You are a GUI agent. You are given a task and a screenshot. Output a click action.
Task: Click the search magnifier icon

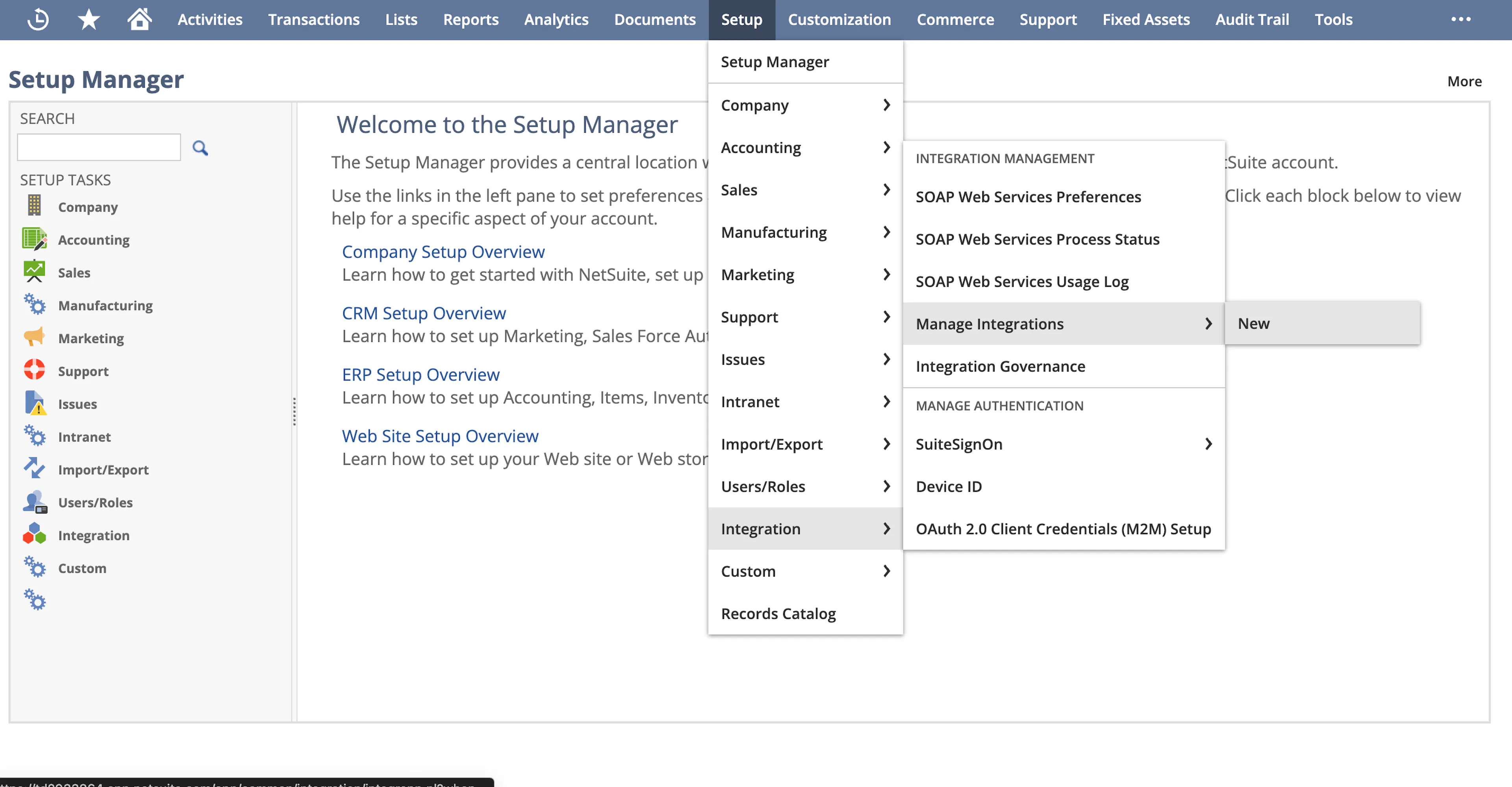(x=200, y=148)
